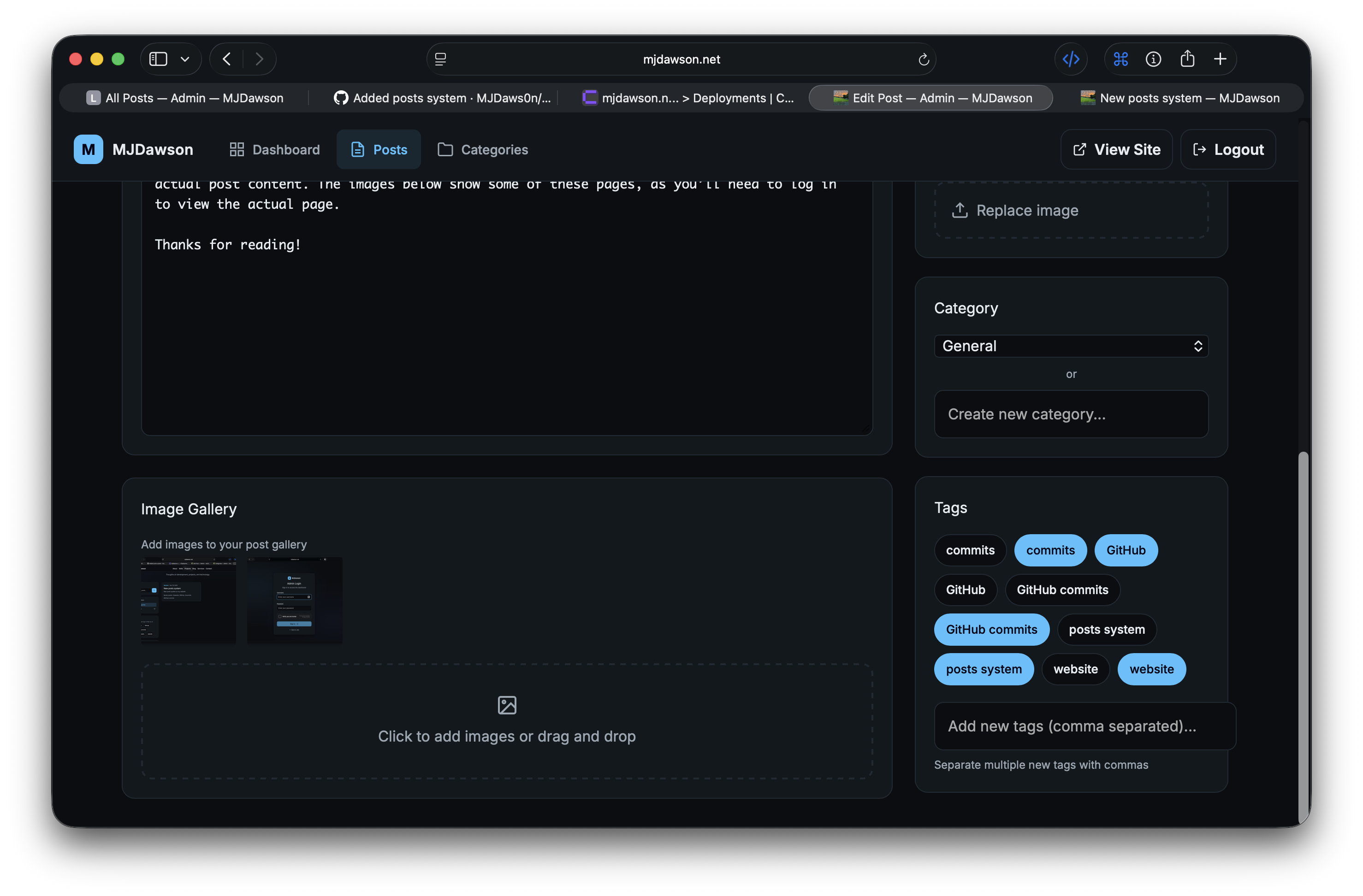The width and height of the screenshot is (1363, 896).
Task: Click the Logout button
Action: tap(1227, 149)
